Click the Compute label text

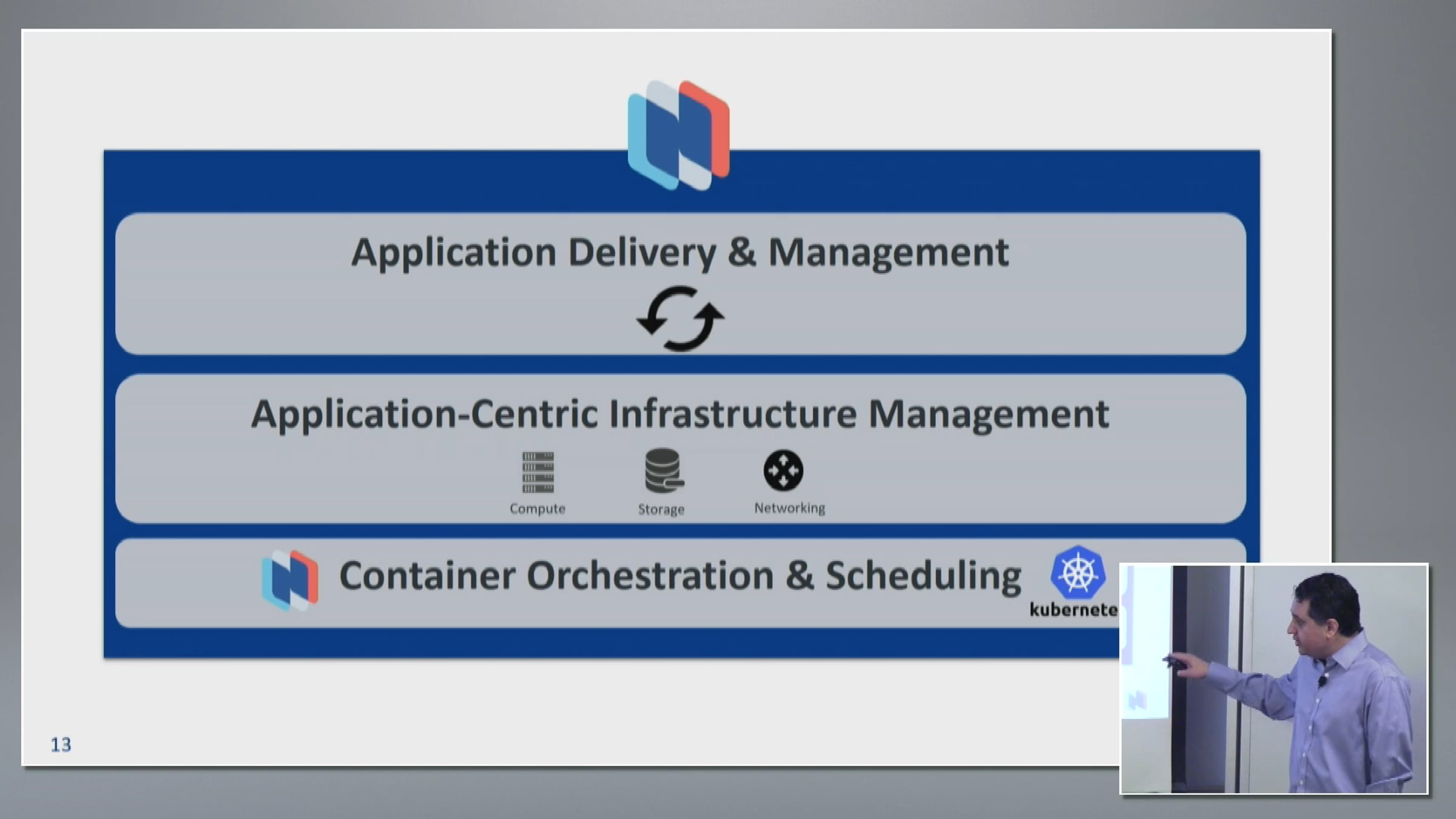[538, 508]
